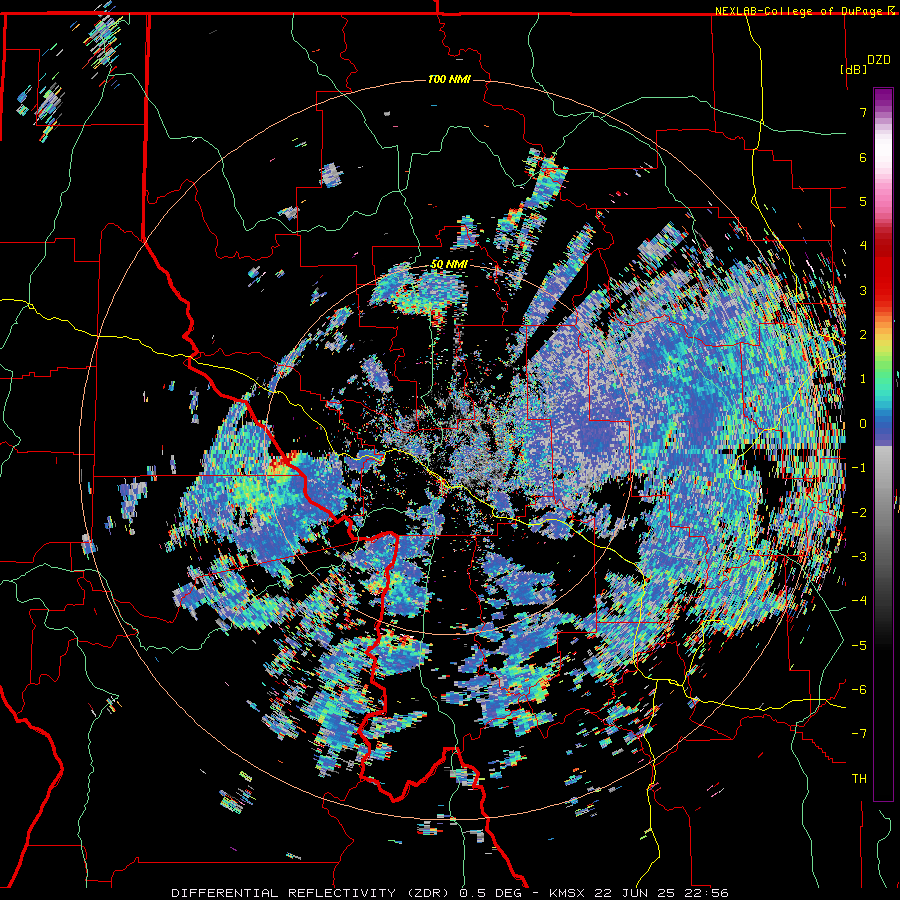Click the 22 JUN 25 date text
The height and width of the screenshot is (900, 900).
pyautogui.click(x=635, y=893)
